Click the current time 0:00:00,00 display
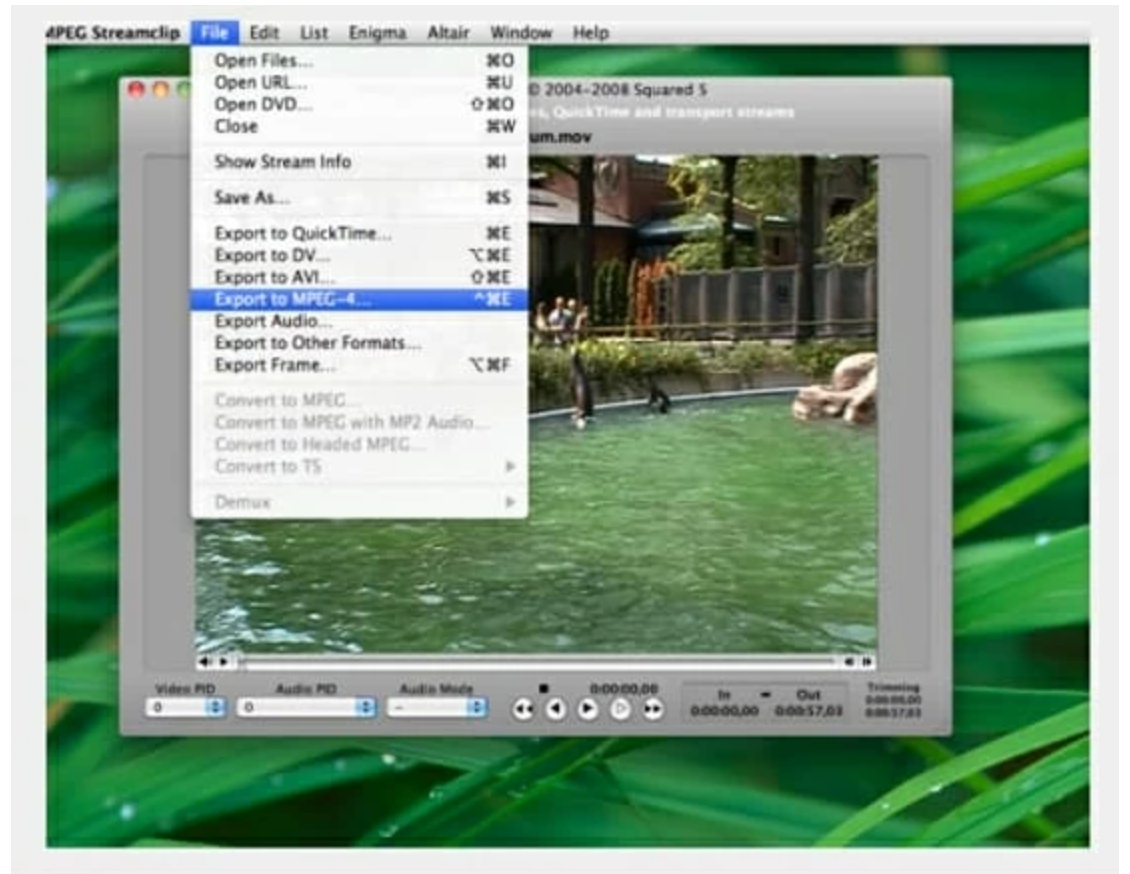 623,689
